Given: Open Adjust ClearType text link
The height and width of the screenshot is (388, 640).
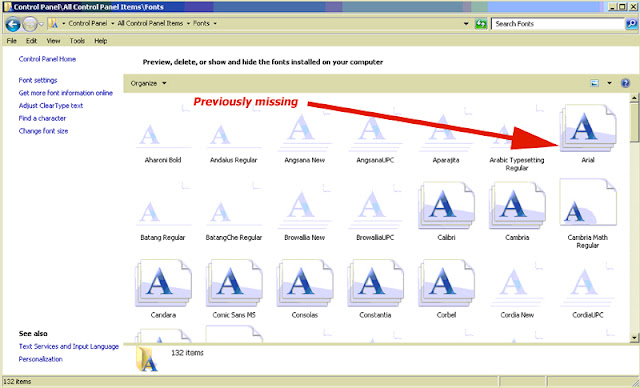Looking at the screenshot, I should pos(51,106).
